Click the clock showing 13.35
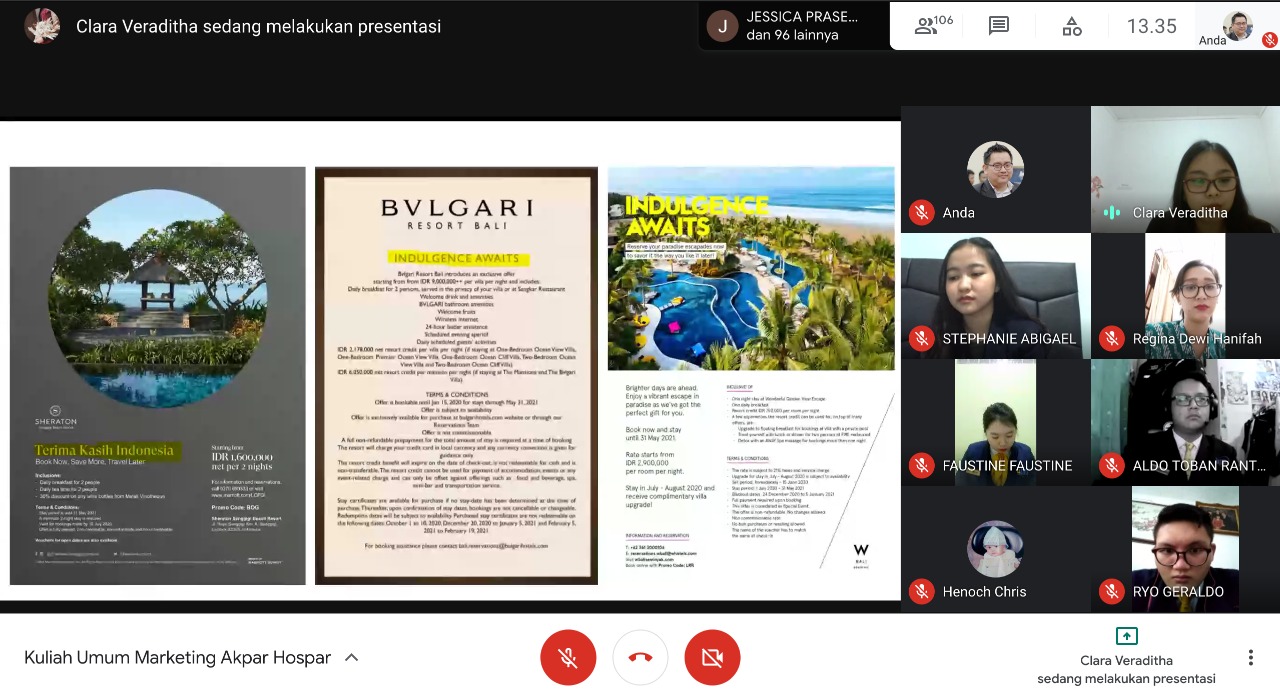 pyautogui.click(x=1152, y=27)
